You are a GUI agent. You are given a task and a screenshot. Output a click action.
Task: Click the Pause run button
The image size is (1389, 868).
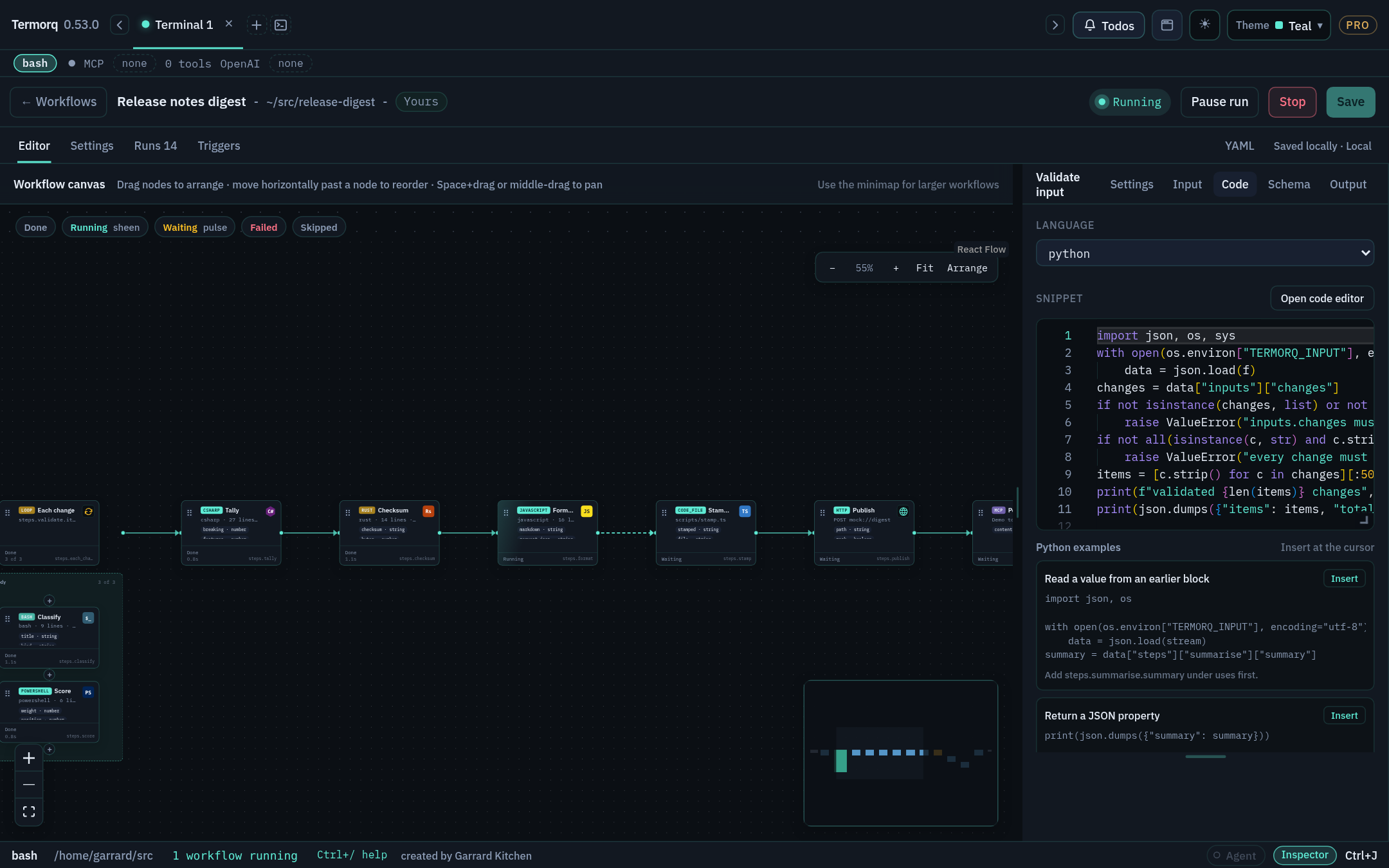[1219, 102]
